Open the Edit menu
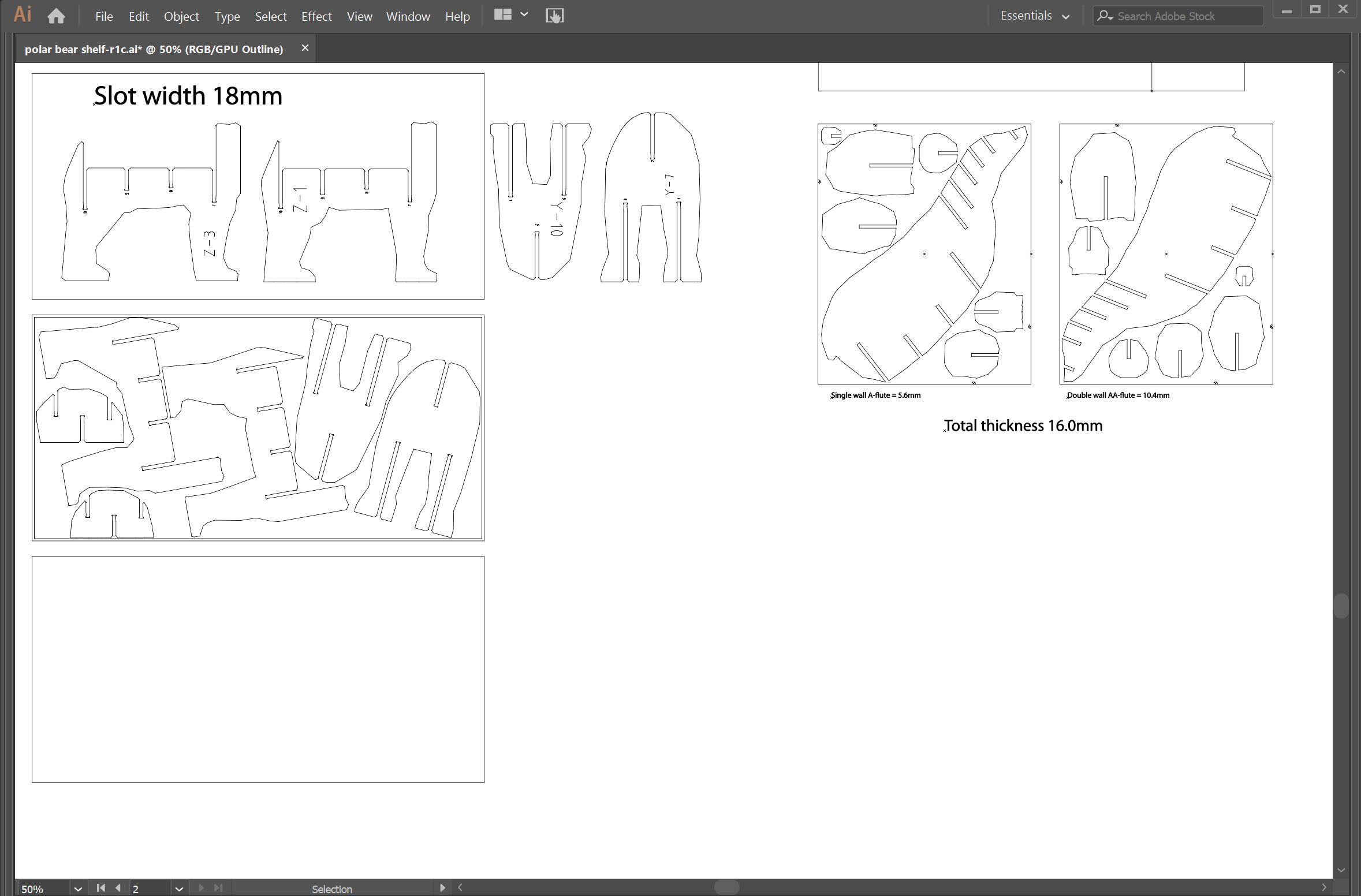Image resolution: width=1361 pixels, height=896 pixels. [139, 16]
